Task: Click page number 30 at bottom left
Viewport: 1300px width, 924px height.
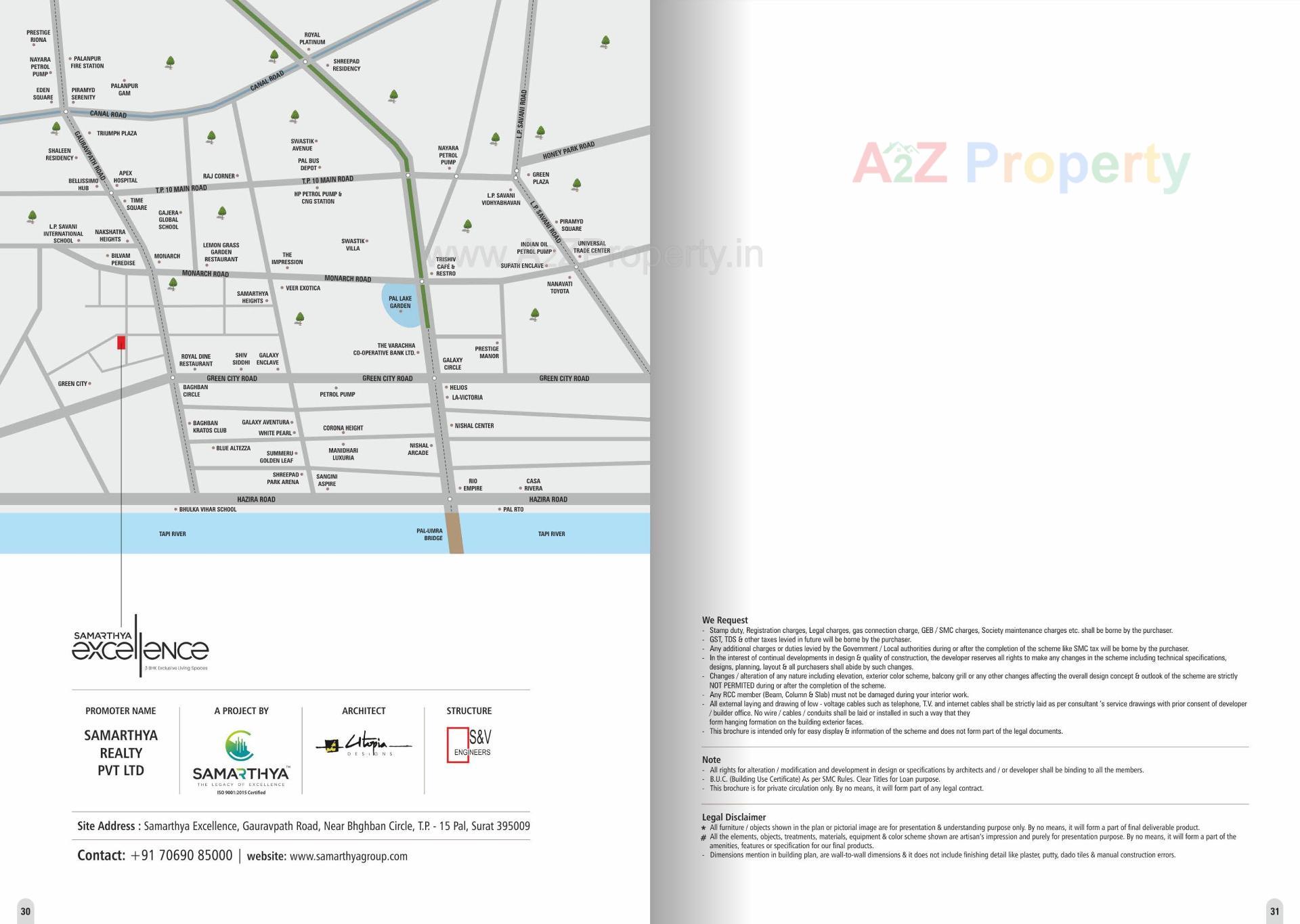Action: (x=25, y=911)
